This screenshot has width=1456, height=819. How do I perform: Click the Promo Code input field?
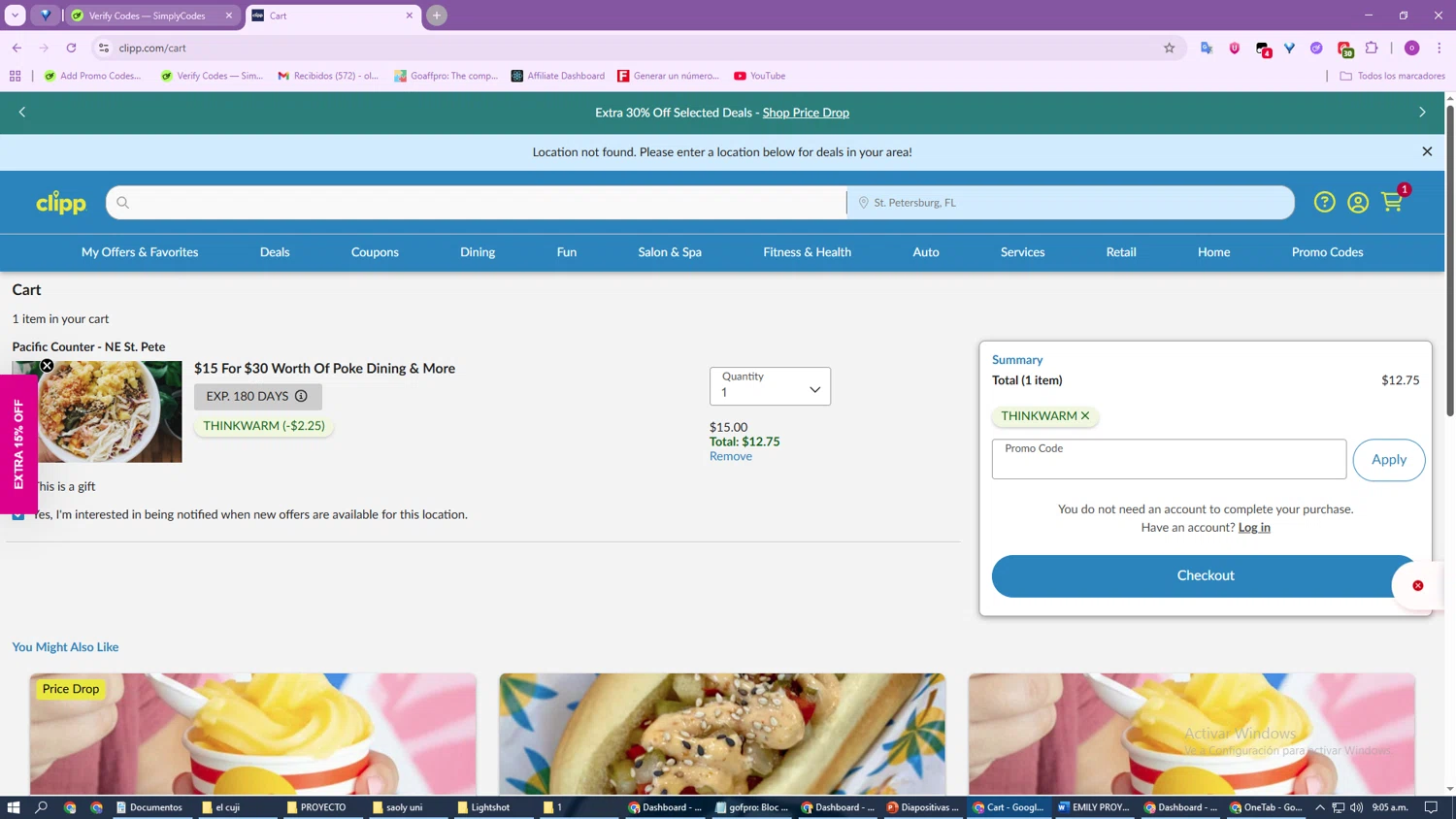point(1169,459)
